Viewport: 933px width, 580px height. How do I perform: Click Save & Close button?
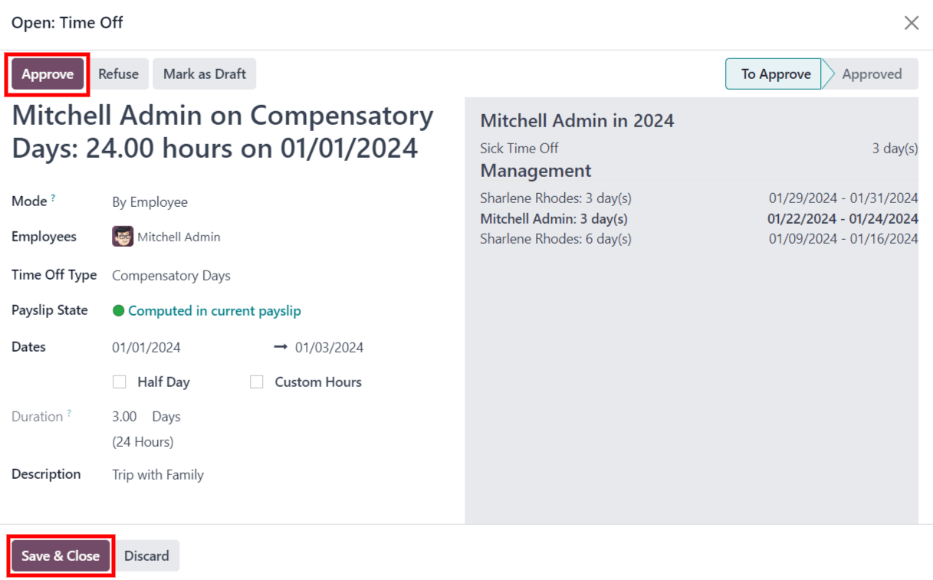(61, 556)
